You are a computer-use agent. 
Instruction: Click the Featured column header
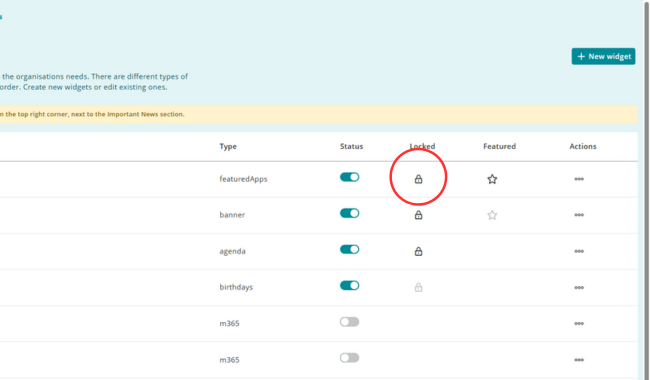coord(500,146)
